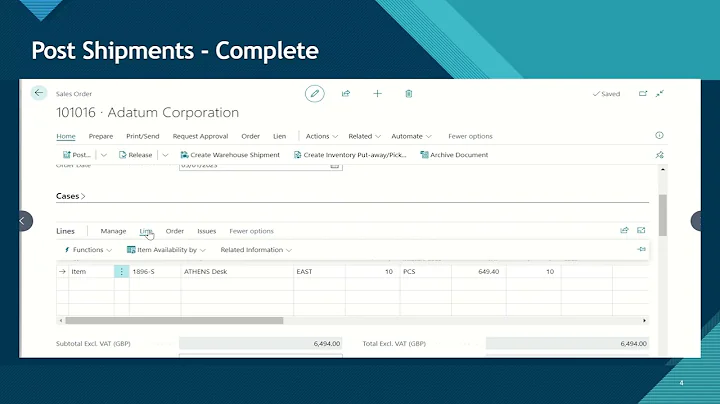The image size is (720, 404).
Task: Click the Subtotal Excl. VAT field
Action: pos(260,343)
